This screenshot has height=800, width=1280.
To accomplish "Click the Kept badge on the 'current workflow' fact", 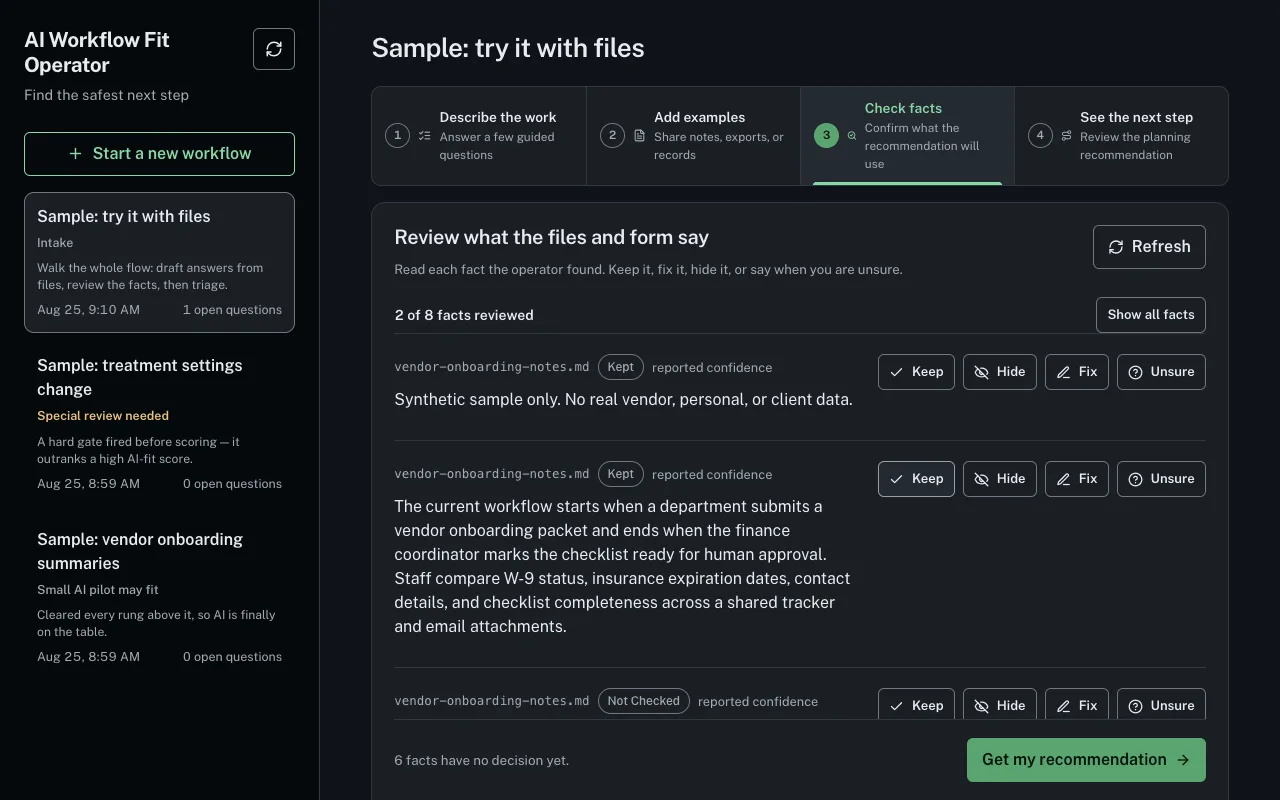I will click(621, 474).
